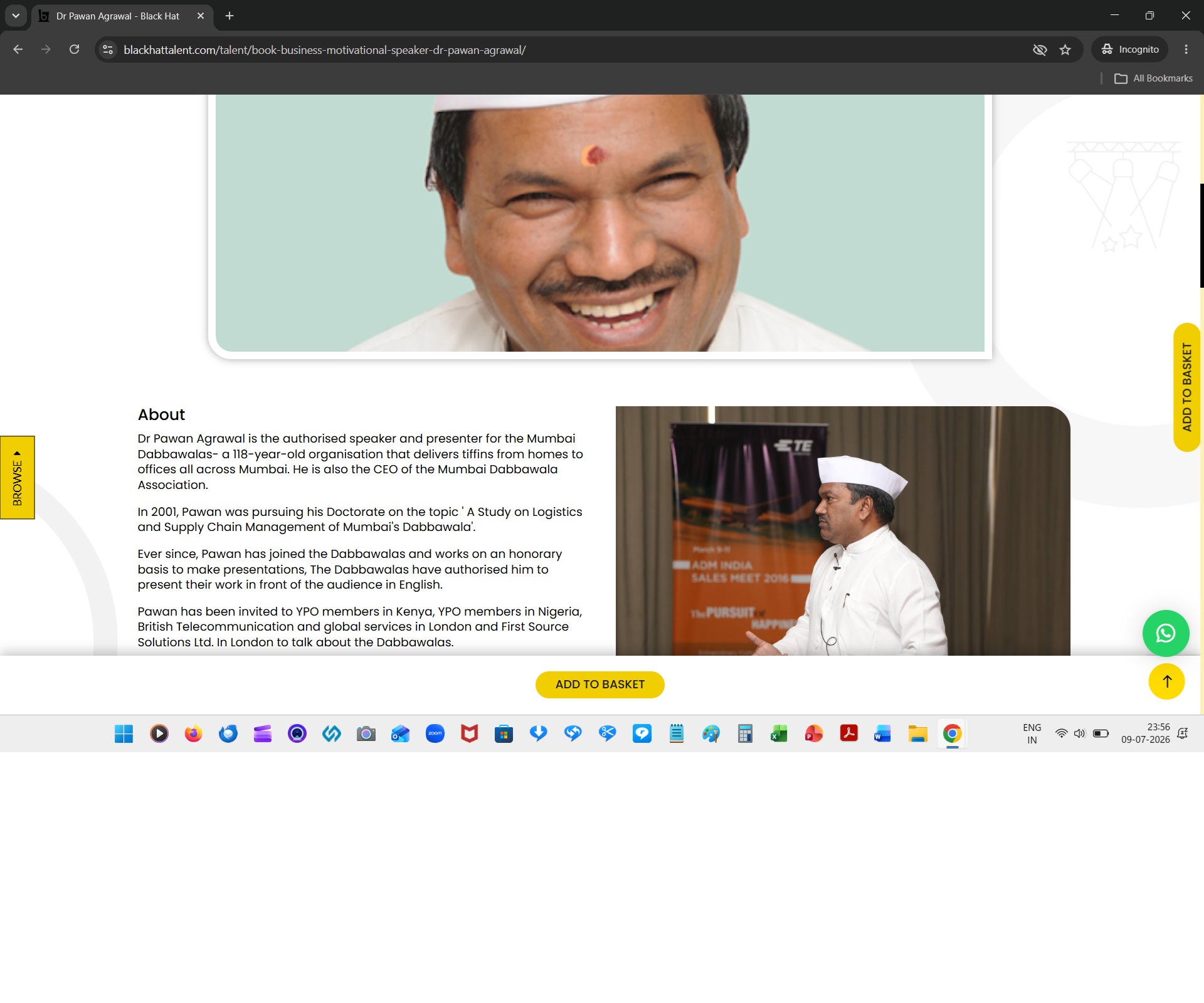
Task: Open Windows Start menu
Action: (x=124, y=733)
